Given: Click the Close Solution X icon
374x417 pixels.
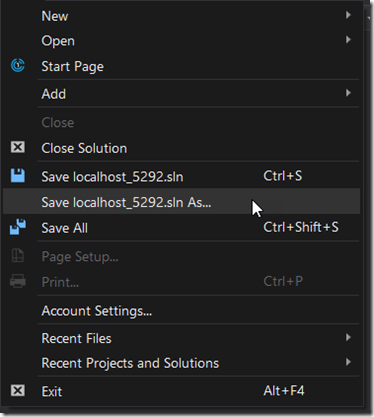Looking at the screenshot, I should 18,147.
